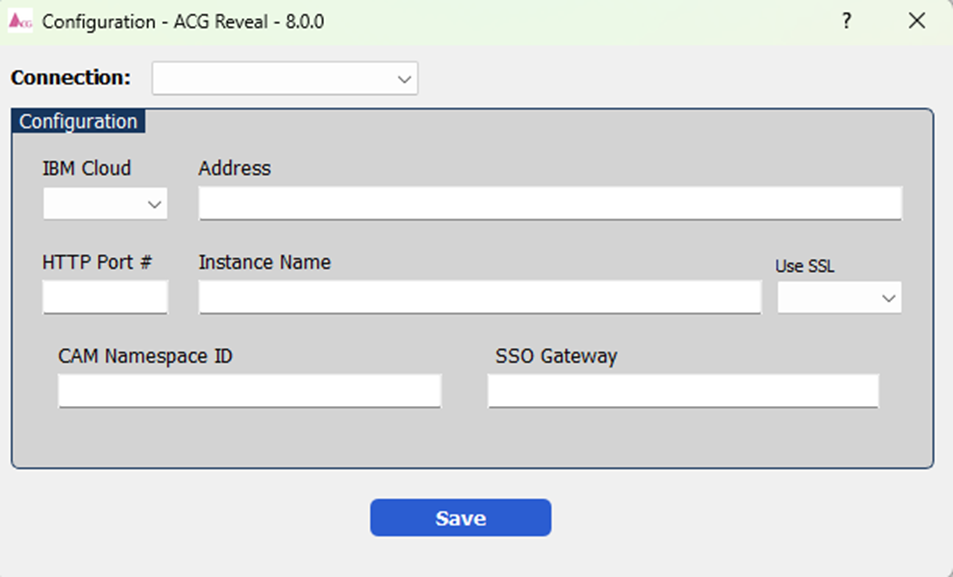Screen dimensions: 953x577
Task: Click the Use SSL label text
Action: tap(804, 266)
